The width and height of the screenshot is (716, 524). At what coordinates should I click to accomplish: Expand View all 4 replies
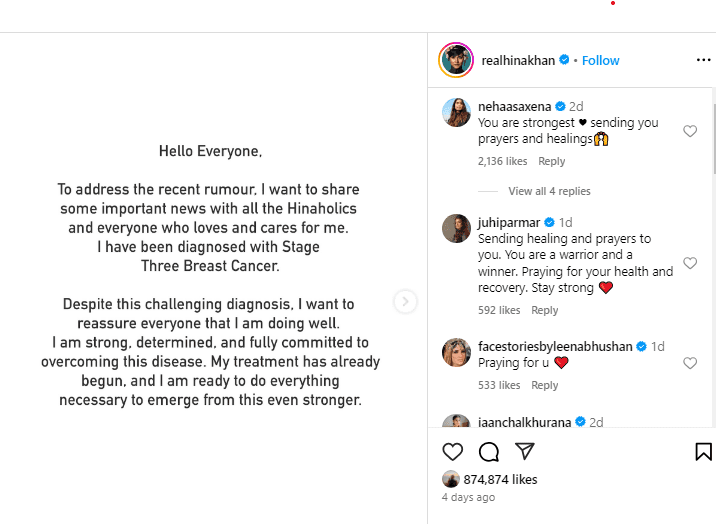549,191
